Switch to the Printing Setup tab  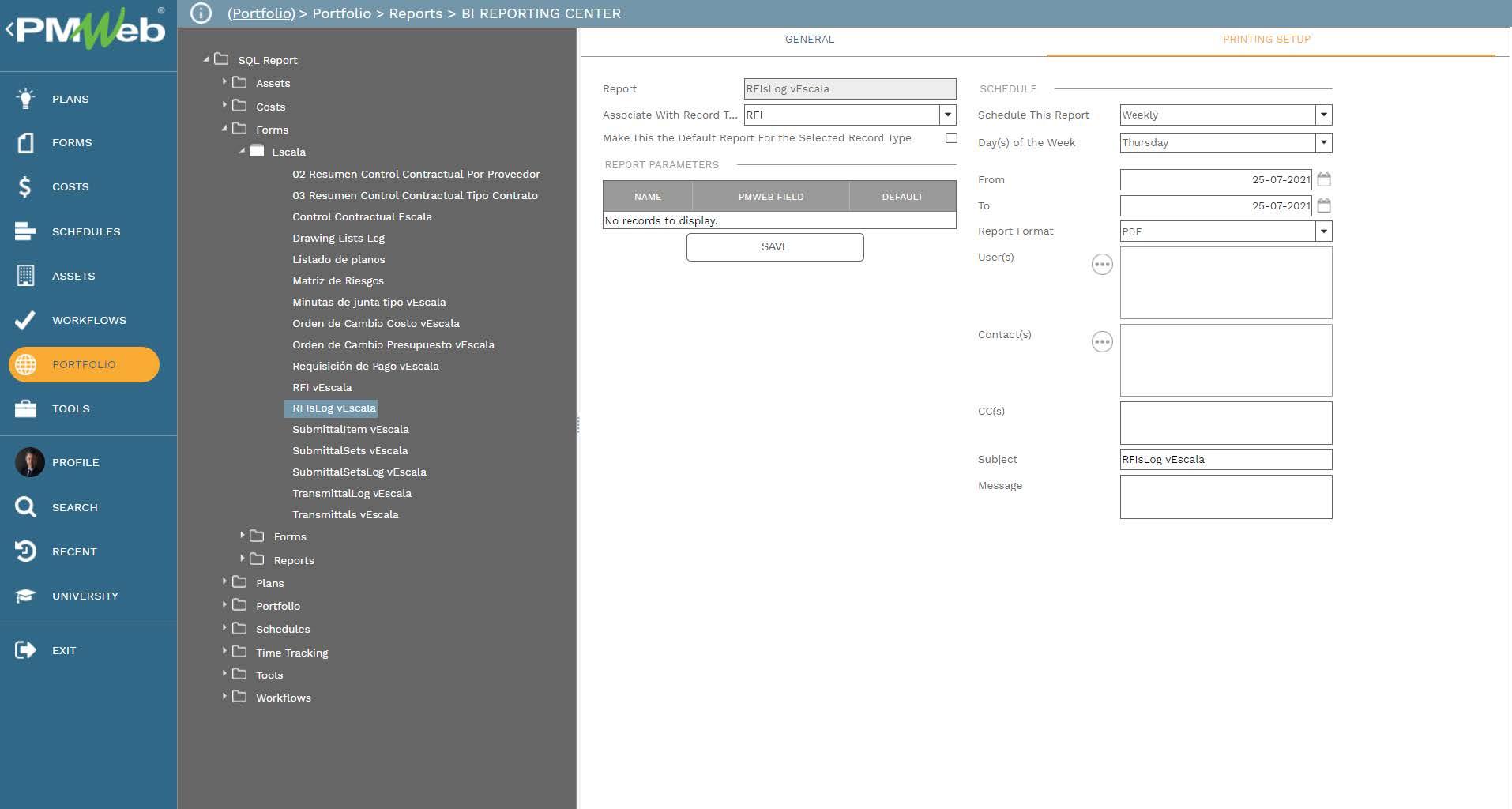(1266, 40)
